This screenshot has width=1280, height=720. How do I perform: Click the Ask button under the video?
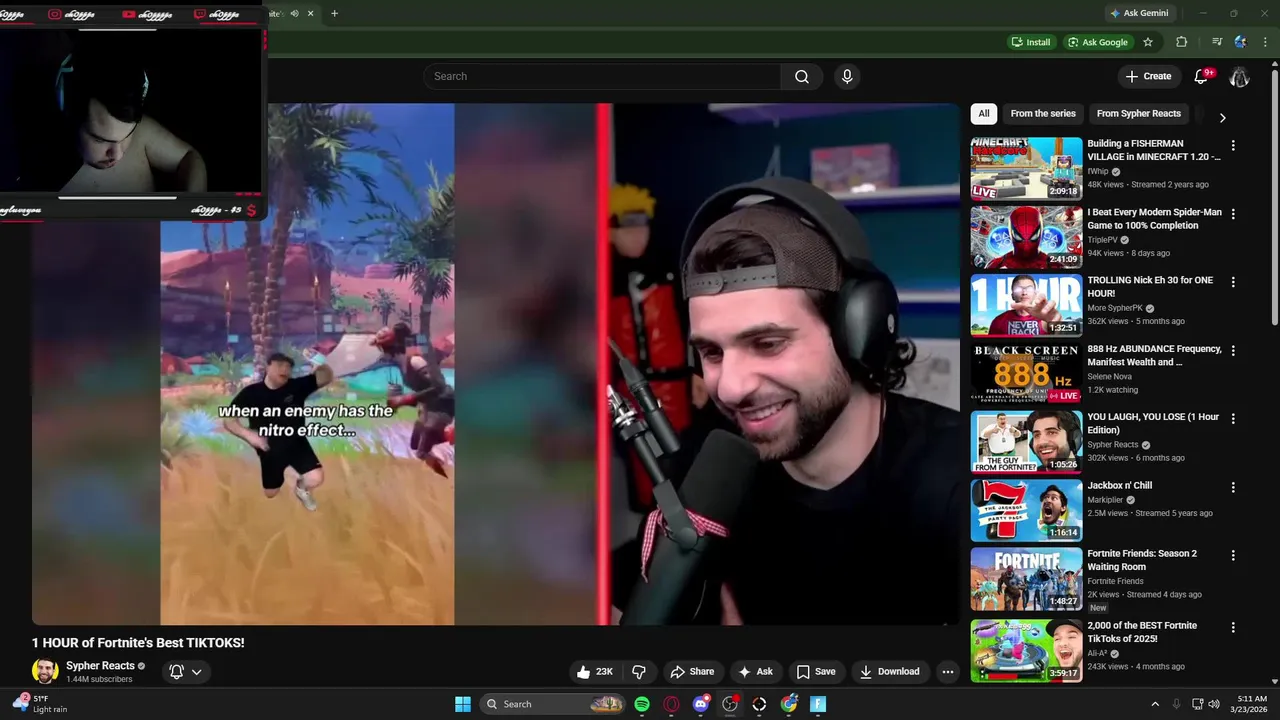(755, 672)
